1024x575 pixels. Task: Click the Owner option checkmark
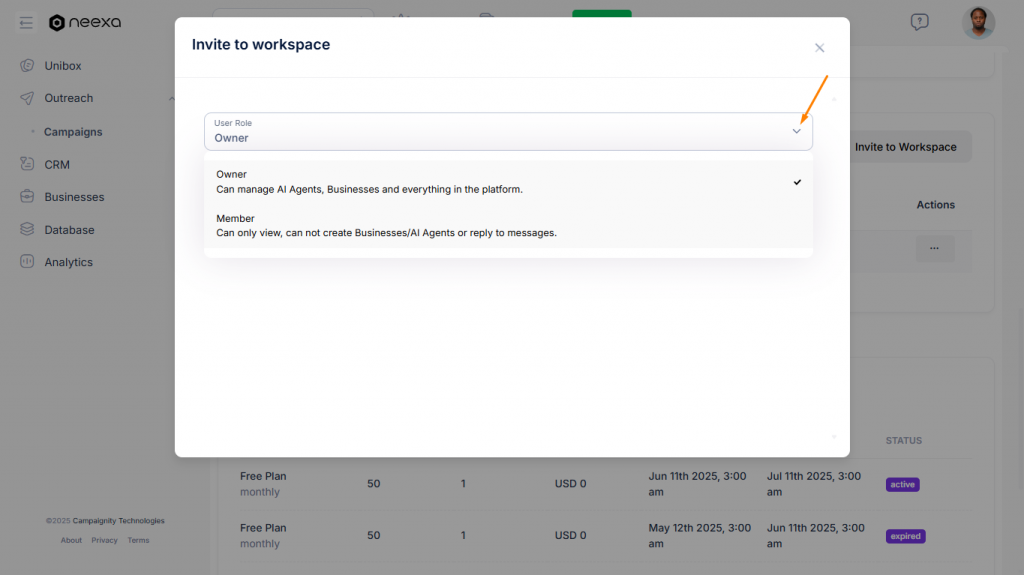pos(797,182)
